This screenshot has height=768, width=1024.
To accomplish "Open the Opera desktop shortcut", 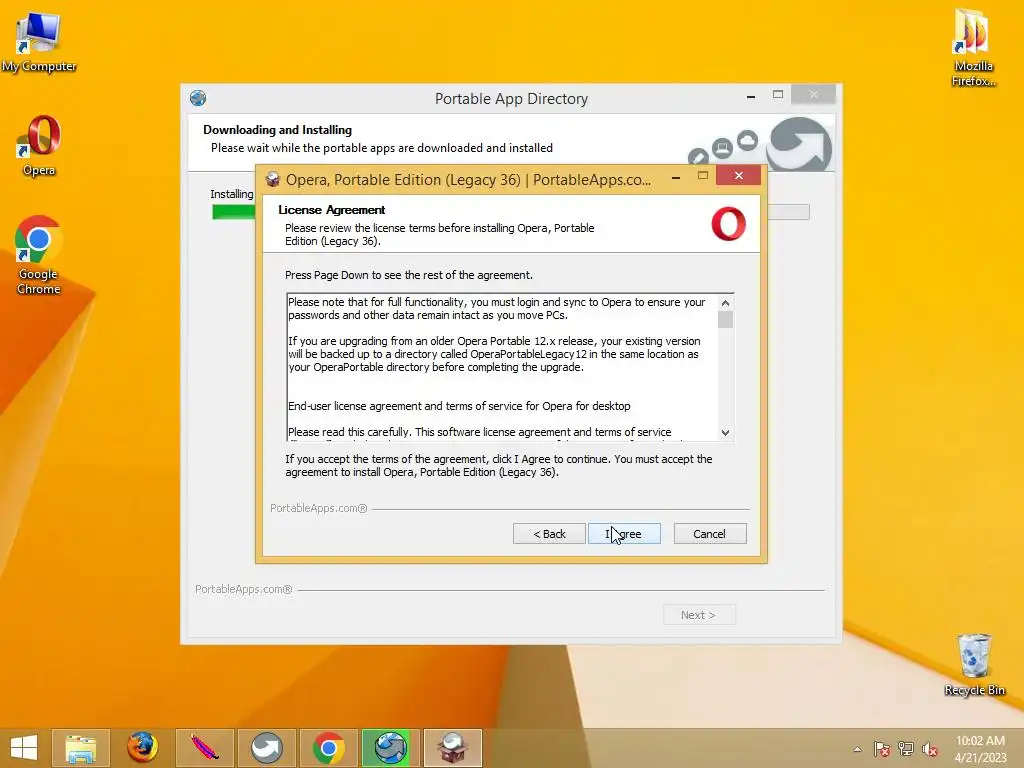I will tap(39, 145).
